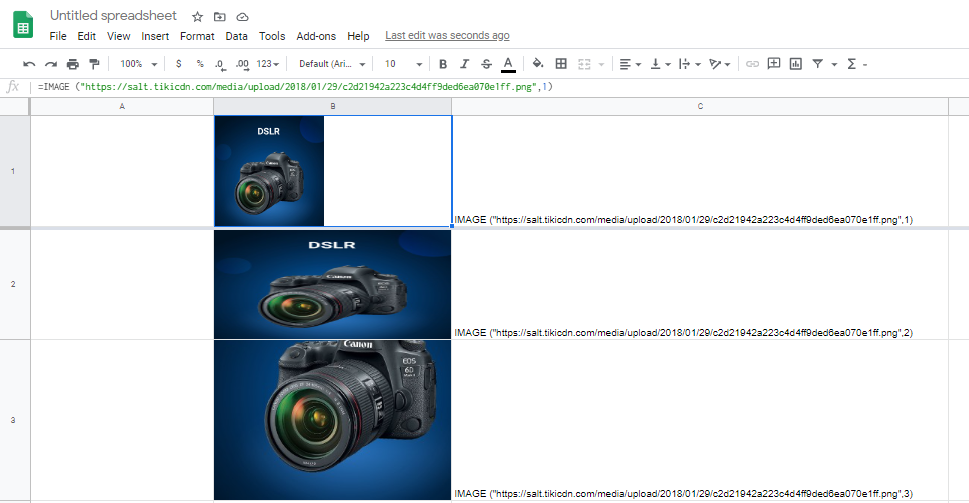The image size is (969, 503).
Task: Open the View menu
Action: pyautogui.click(x=119, y=36)
